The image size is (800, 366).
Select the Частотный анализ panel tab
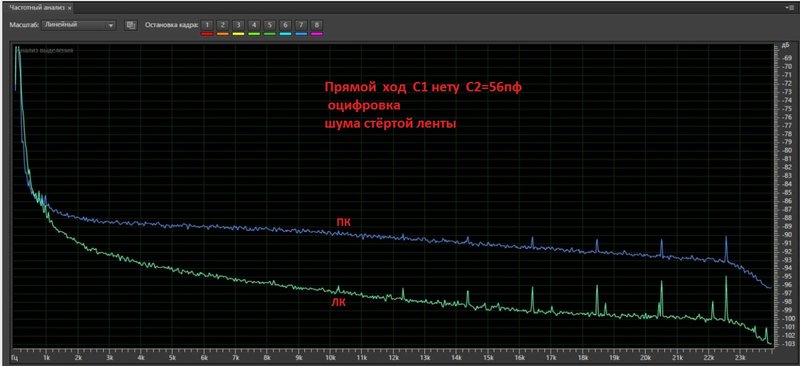(38, 8)
